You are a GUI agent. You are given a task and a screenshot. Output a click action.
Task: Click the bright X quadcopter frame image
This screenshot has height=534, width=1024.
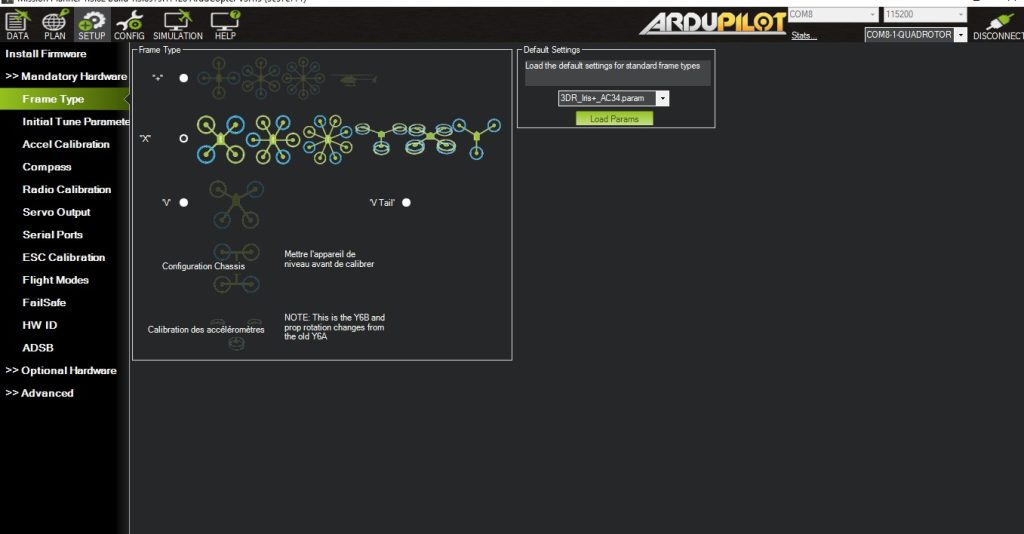pyautogui.click(x=219, y=139)
